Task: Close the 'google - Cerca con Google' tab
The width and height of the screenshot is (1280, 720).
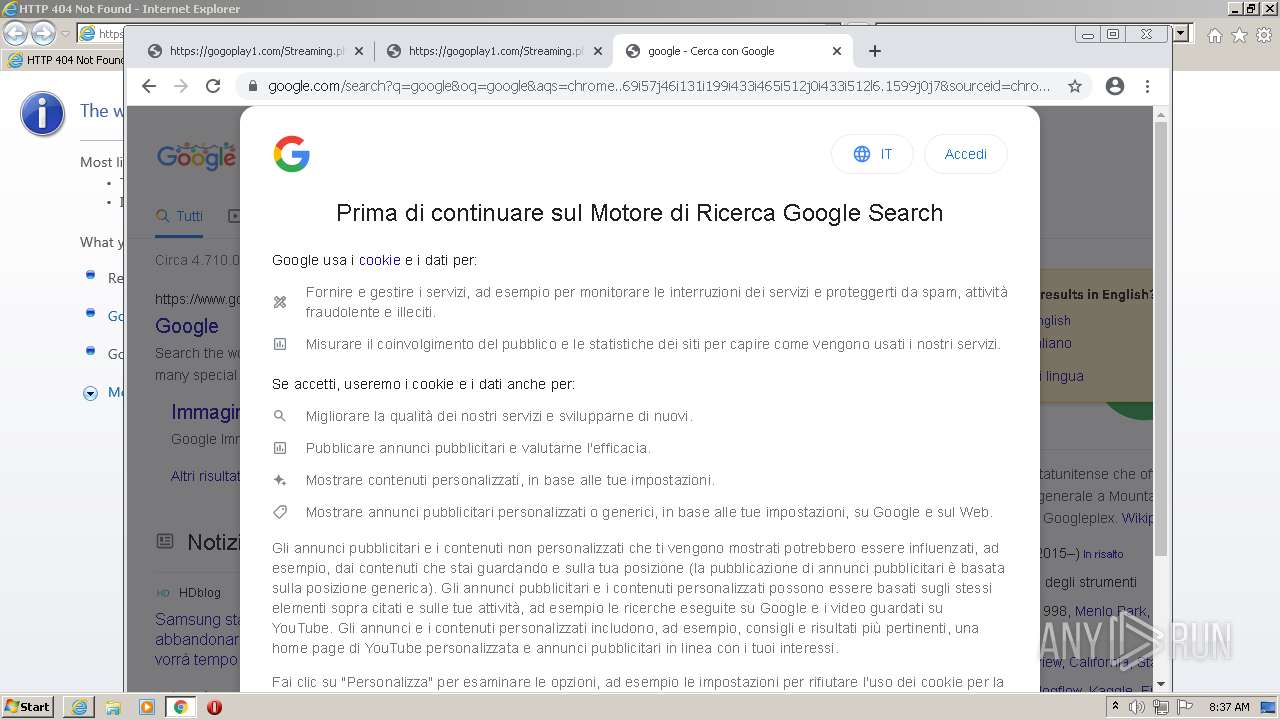Action: click(x=837, y=51)
